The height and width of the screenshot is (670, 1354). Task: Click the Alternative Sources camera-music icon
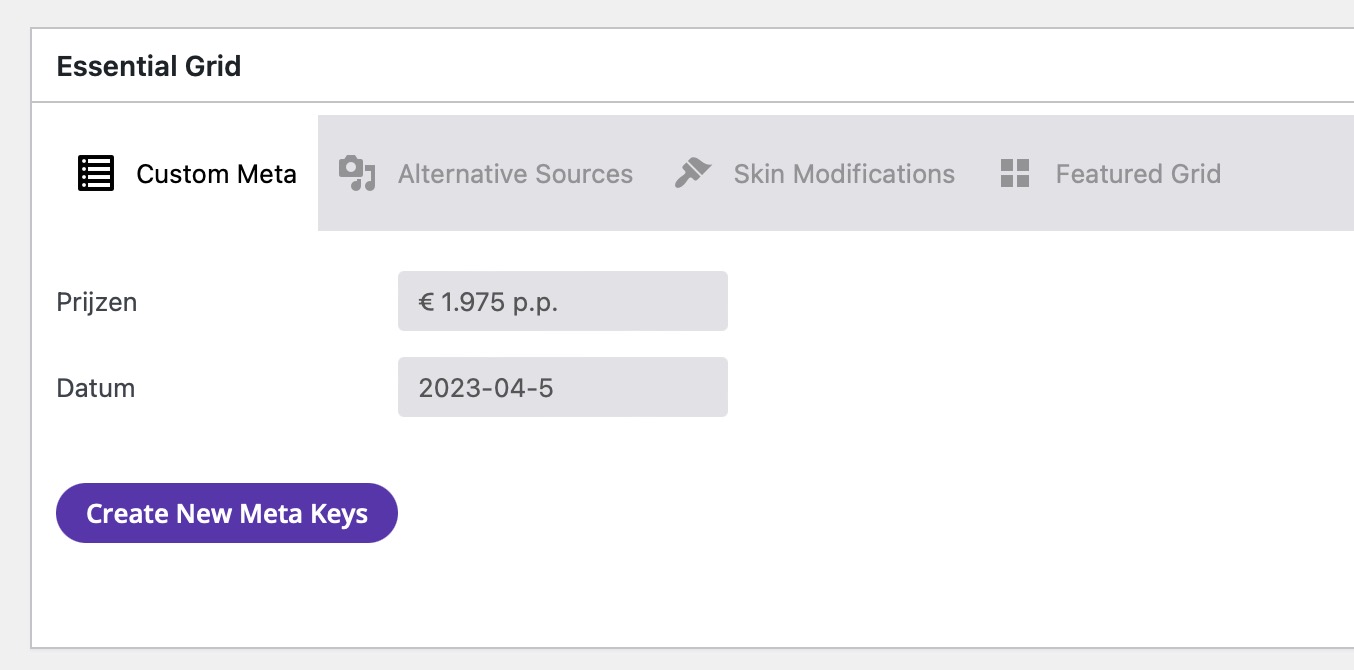(356, 174)
